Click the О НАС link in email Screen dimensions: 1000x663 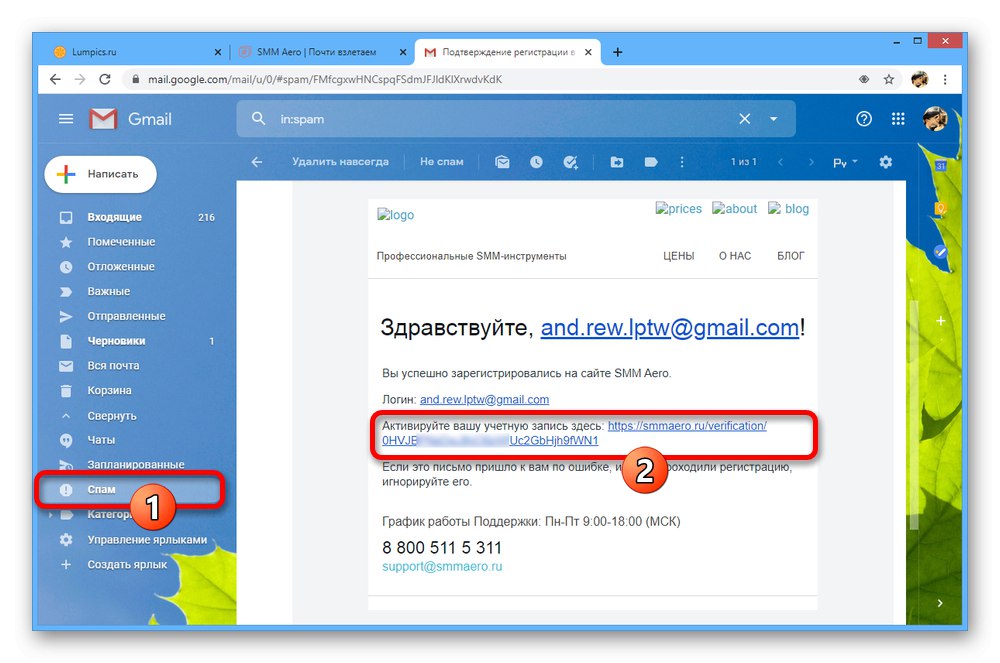point(735,256)
